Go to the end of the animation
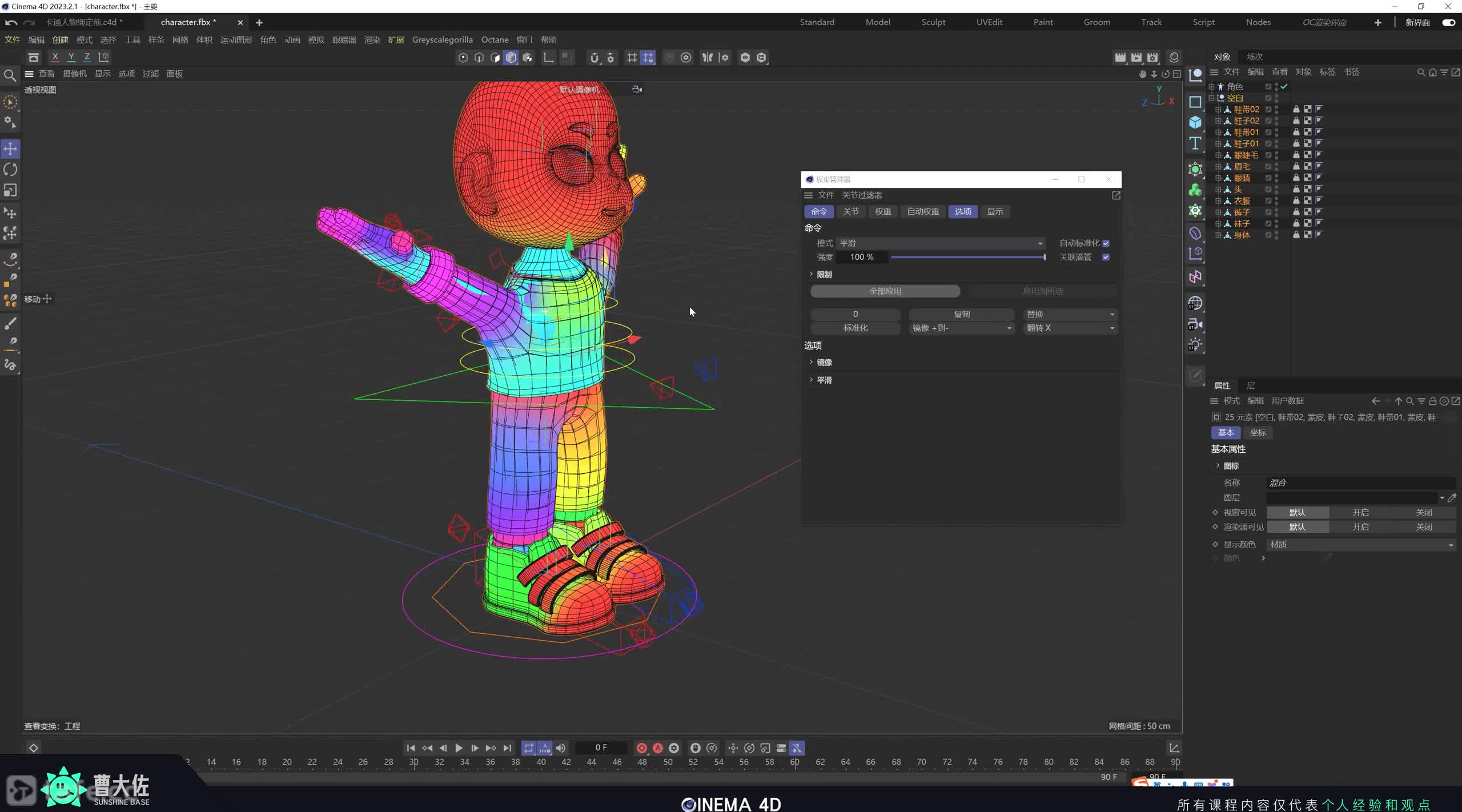 tap(507, 748)
